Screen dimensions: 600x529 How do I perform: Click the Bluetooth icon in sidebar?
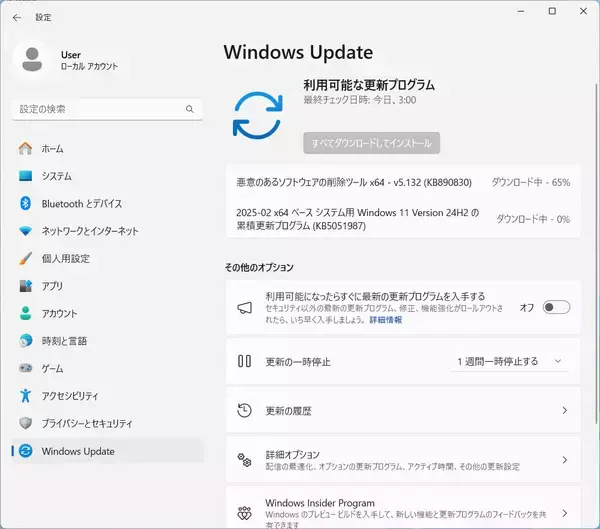click(x=26, y=203)
